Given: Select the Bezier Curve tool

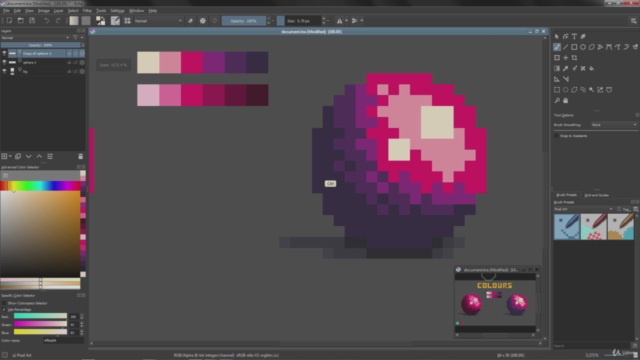Looking at the screenshot, I should tap(609, 47).
